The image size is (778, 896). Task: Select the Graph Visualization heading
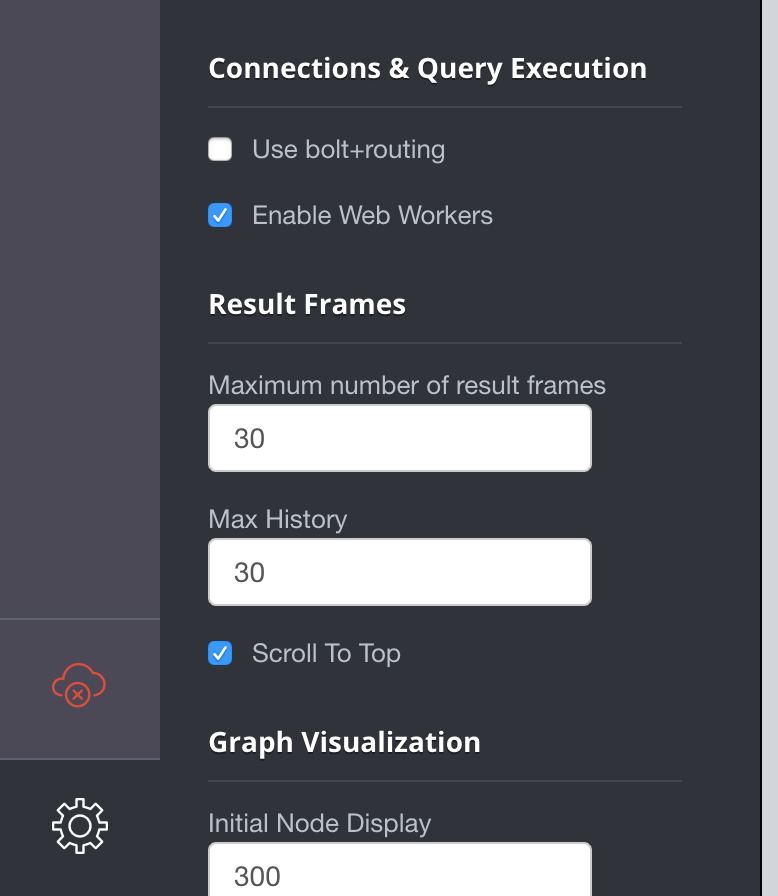point(344,743)
